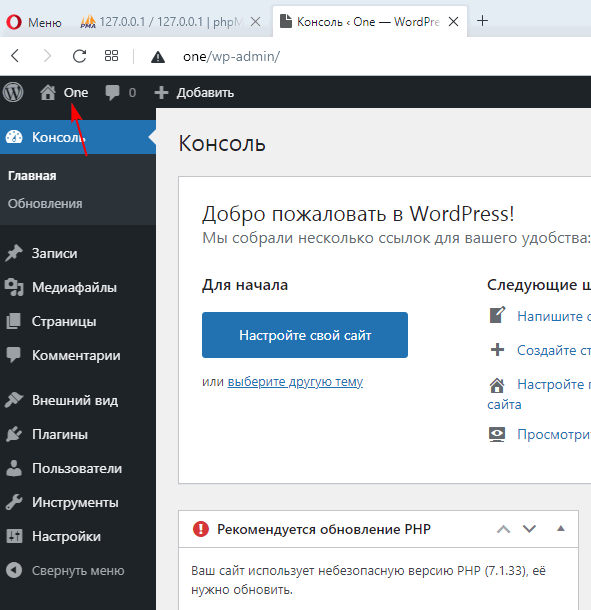The image size is (591, 610).
Task: Open Главная submenu item
Action: click(32, 176)
